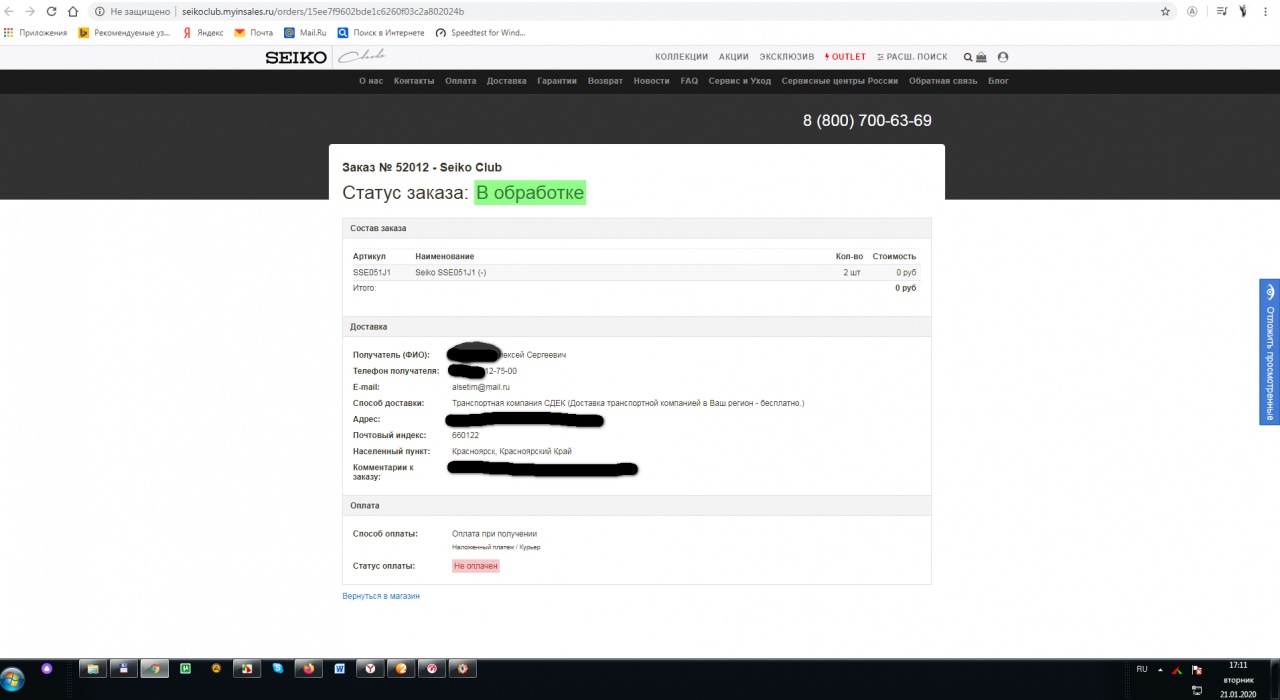Image resolution: width=1280 pixels, height=700 pixels.
Task: Open the shopping cart icon
Action: 981,57
